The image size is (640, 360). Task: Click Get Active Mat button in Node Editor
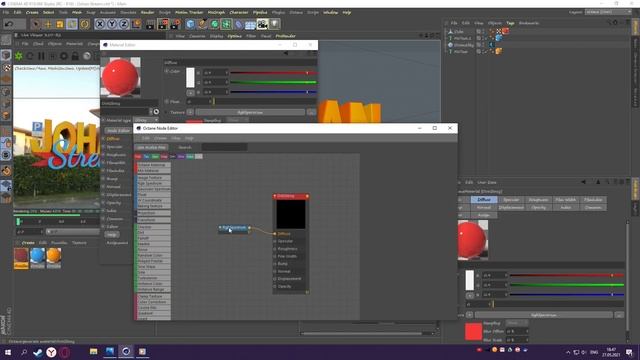(x=151, y=147)
